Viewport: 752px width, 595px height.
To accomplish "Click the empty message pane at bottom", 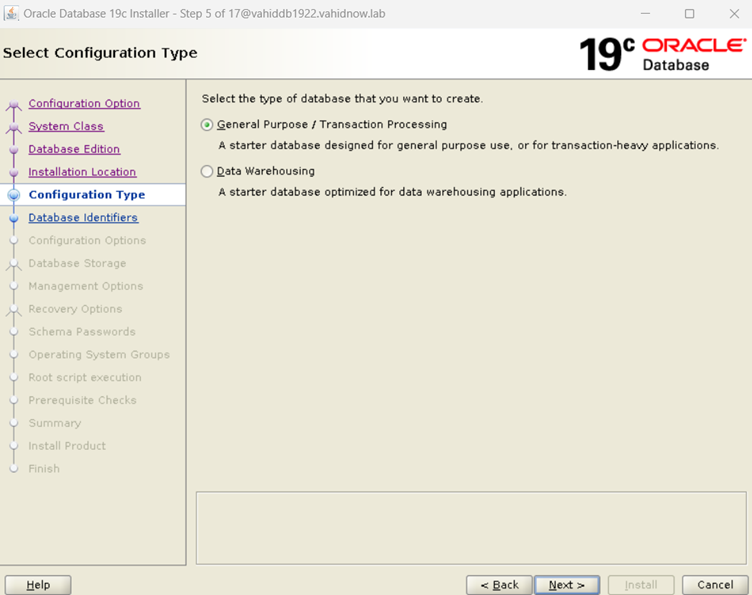I will (470, 527).
